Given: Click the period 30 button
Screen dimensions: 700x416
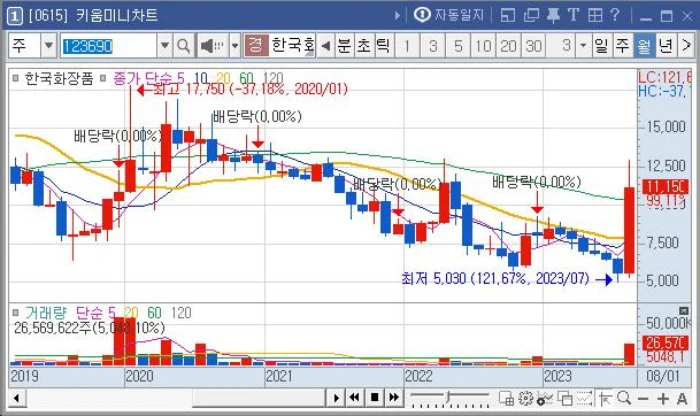Looking at the screenshot, I should (x=534, y=46).
